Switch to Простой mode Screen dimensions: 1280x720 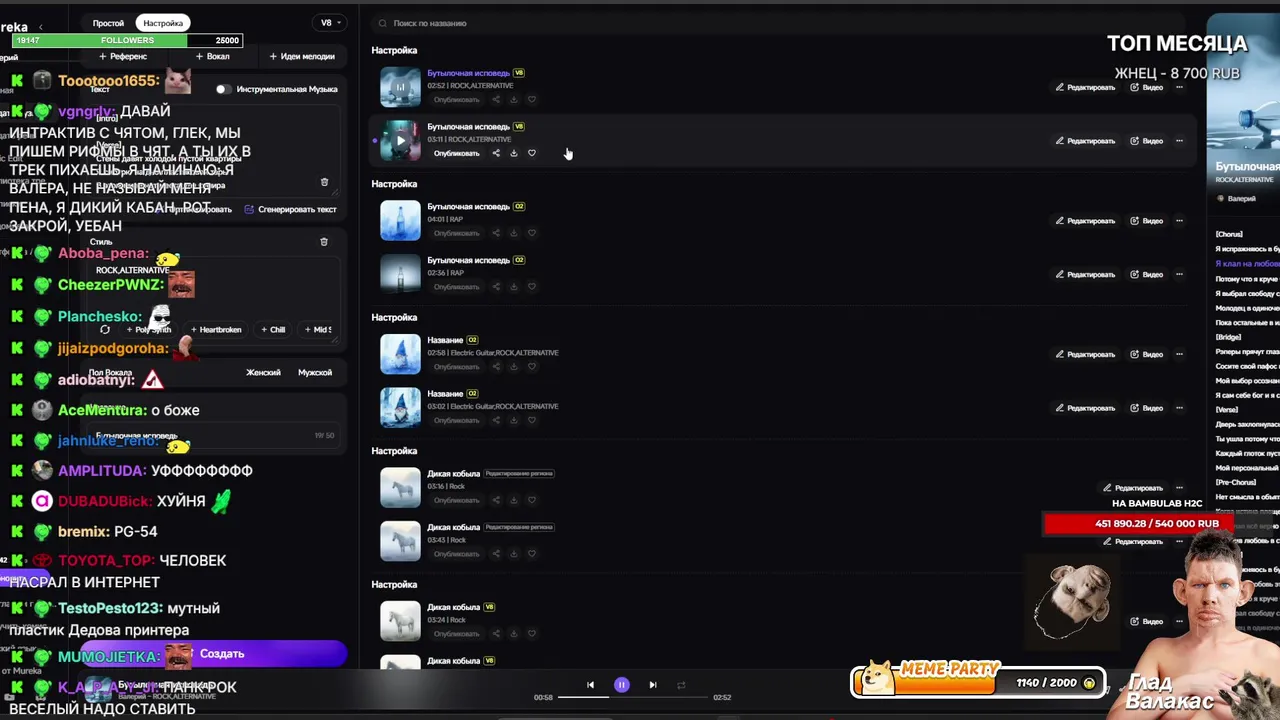(108, 23)
